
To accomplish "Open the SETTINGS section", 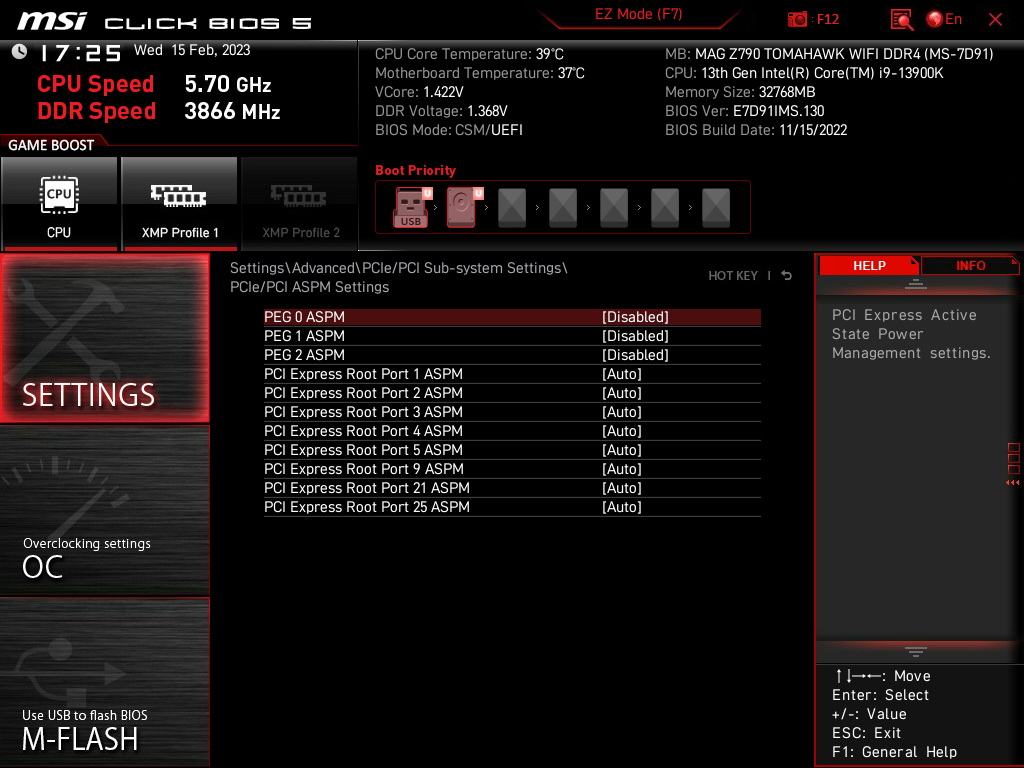I will pos(105,338).
